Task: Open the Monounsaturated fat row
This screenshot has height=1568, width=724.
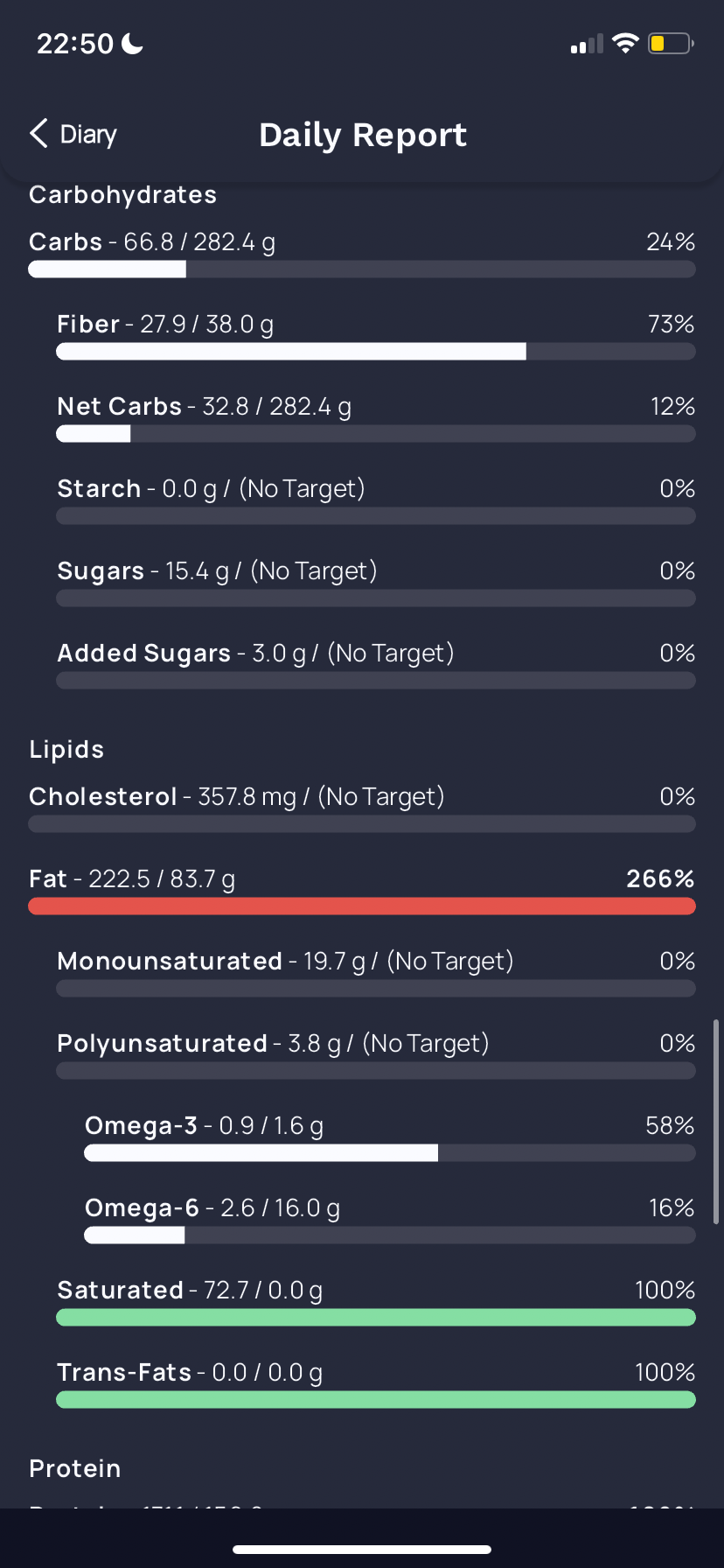Action: (x=376, y=972)
